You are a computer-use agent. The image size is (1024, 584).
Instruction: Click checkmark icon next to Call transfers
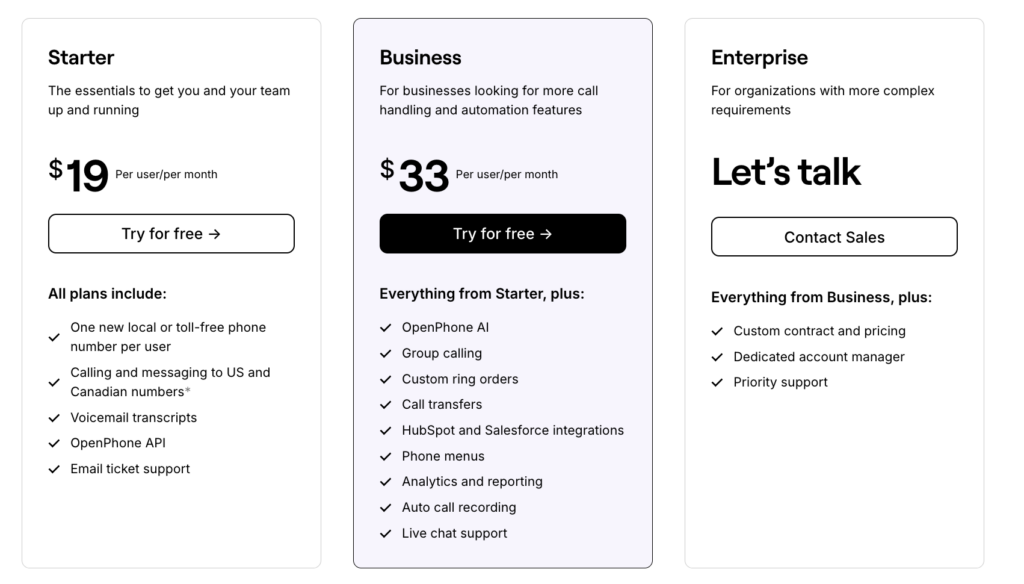click(x=385, y=405)
